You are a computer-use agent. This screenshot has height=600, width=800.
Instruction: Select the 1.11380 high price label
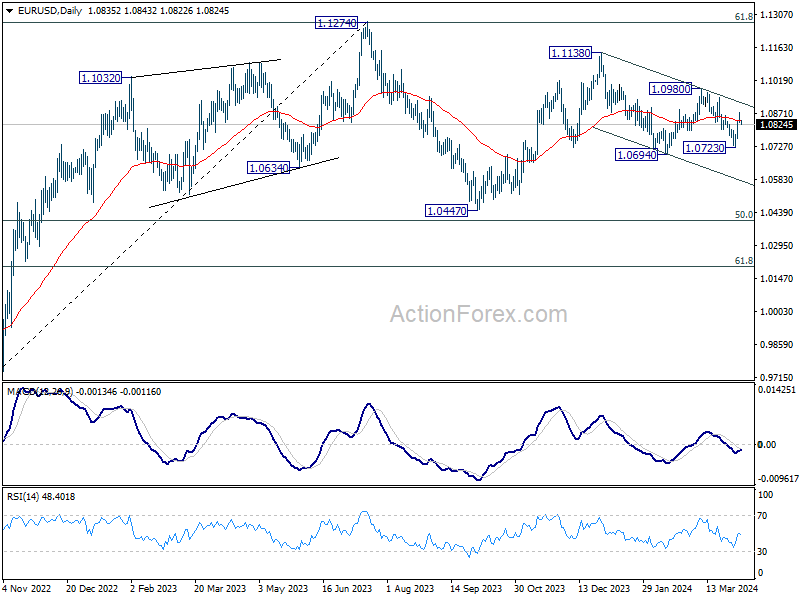click(570, 53)
